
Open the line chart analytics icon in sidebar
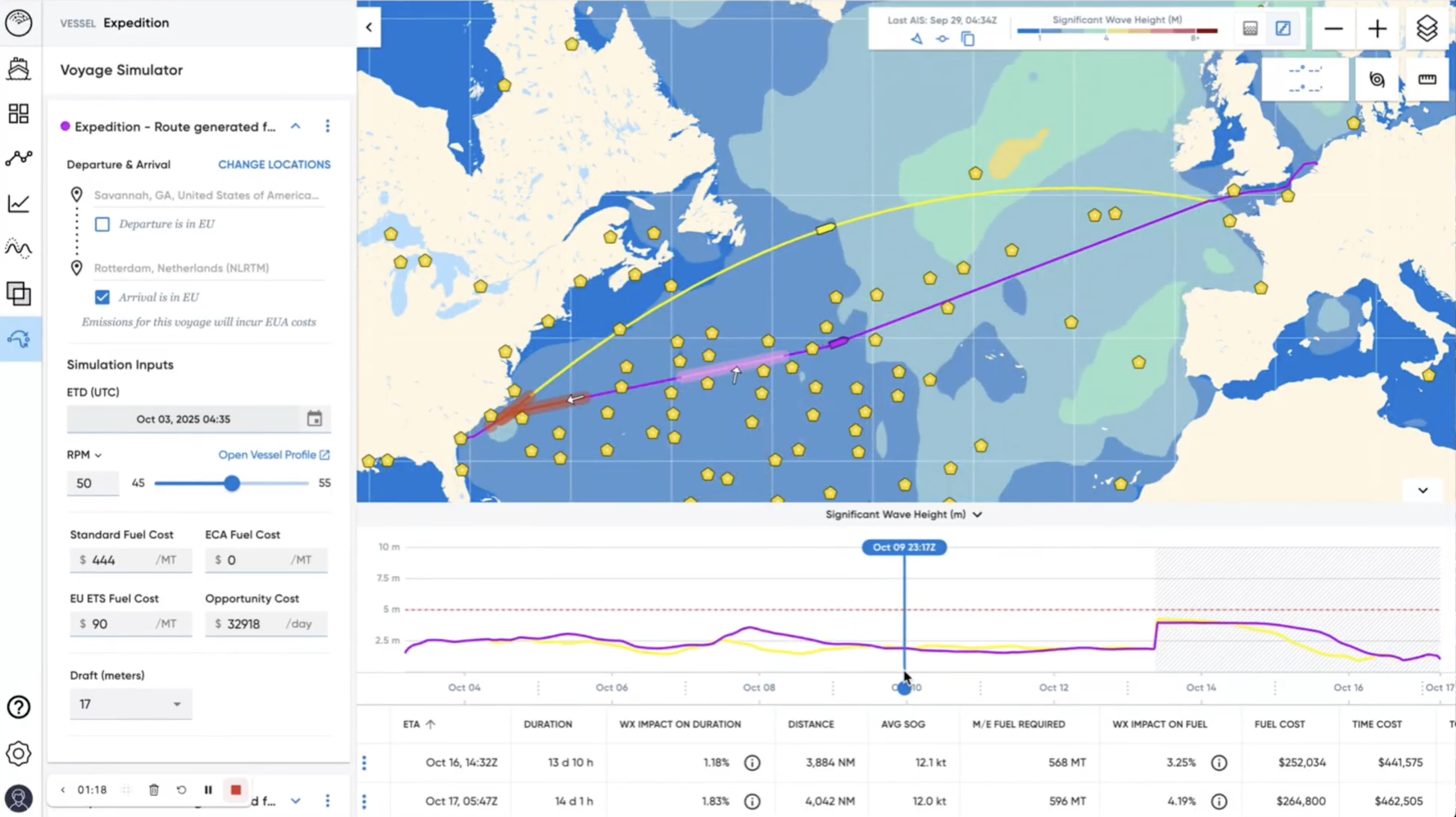pyautogui.click(x=19, y=203)
